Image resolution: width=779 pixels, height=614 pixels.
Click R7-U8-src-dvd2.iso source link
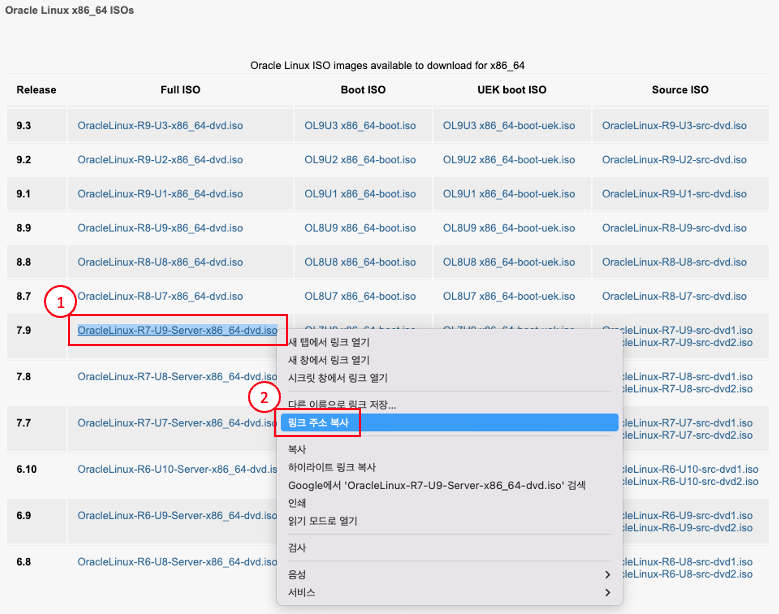[x=688, y=389]
